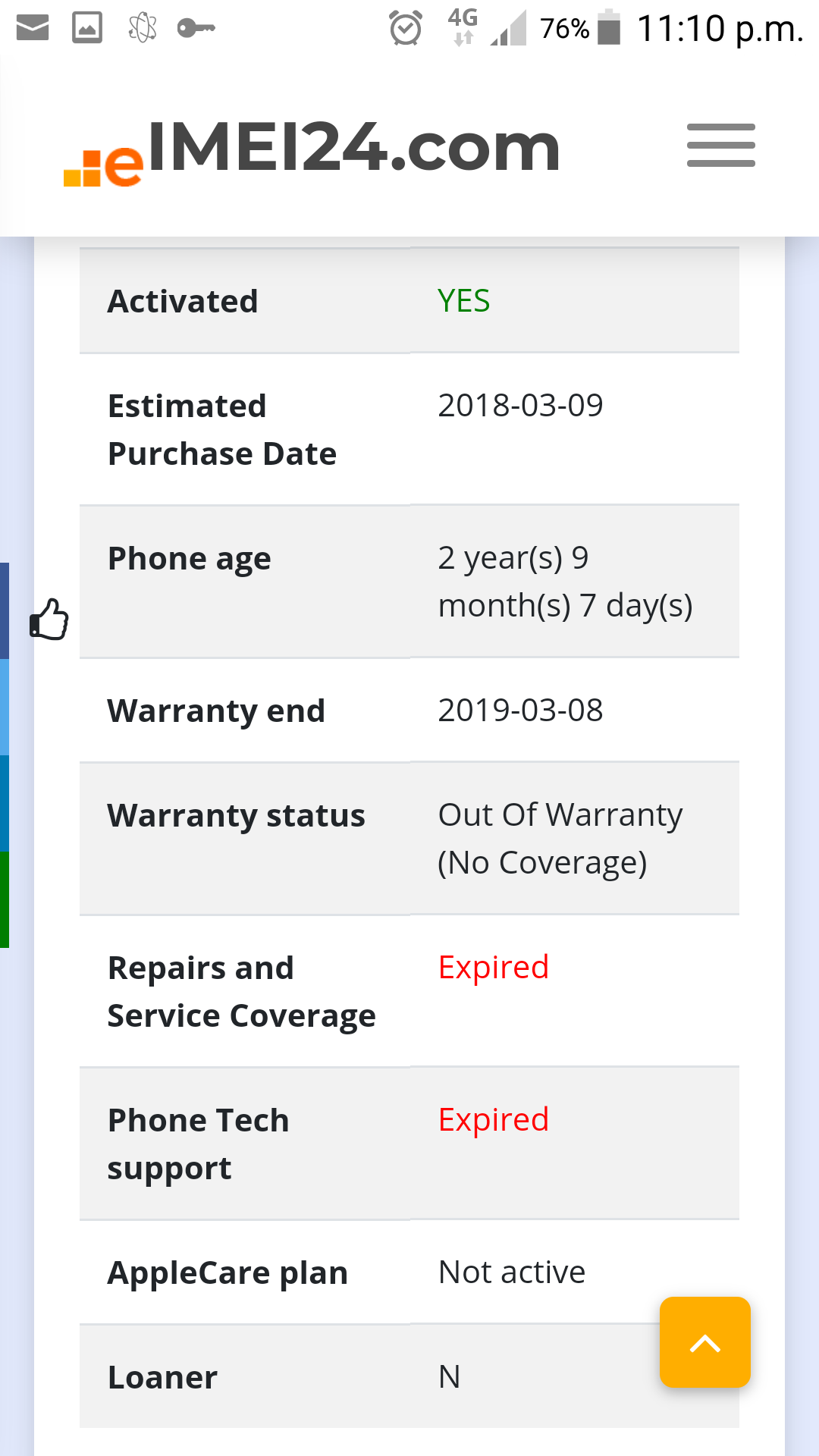Click the thumbs-up like icon
The width and height of the screenshot is (819, 1456).
click(49, 620)
